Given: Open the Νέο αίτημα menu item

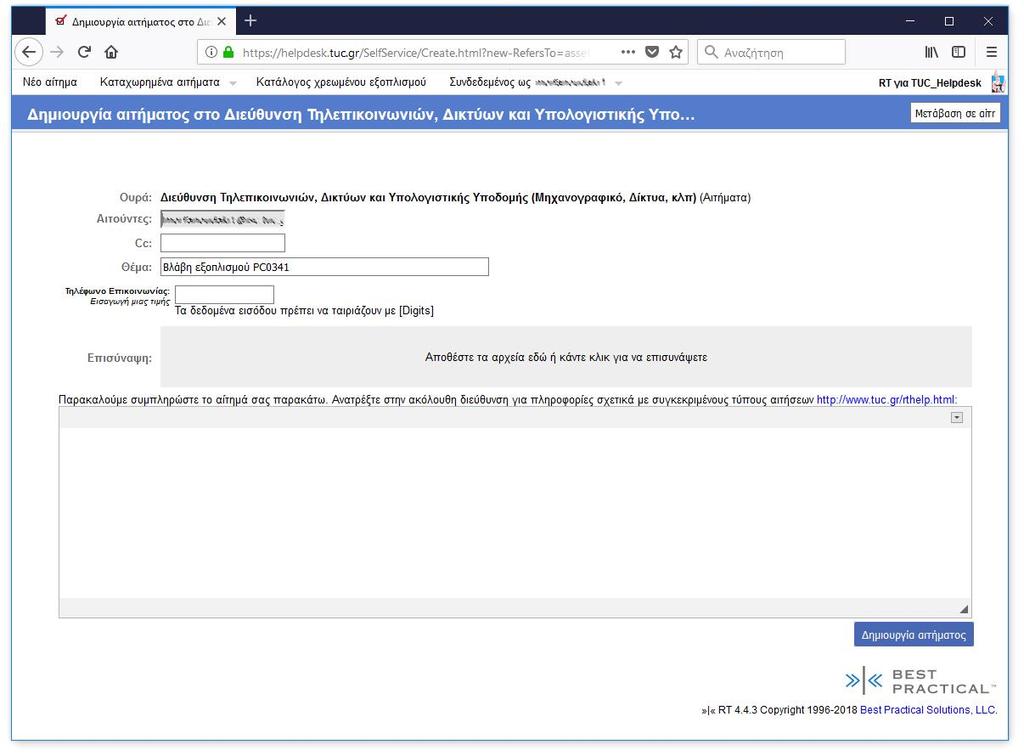Looking at the screenshot, I should point(50,82).
